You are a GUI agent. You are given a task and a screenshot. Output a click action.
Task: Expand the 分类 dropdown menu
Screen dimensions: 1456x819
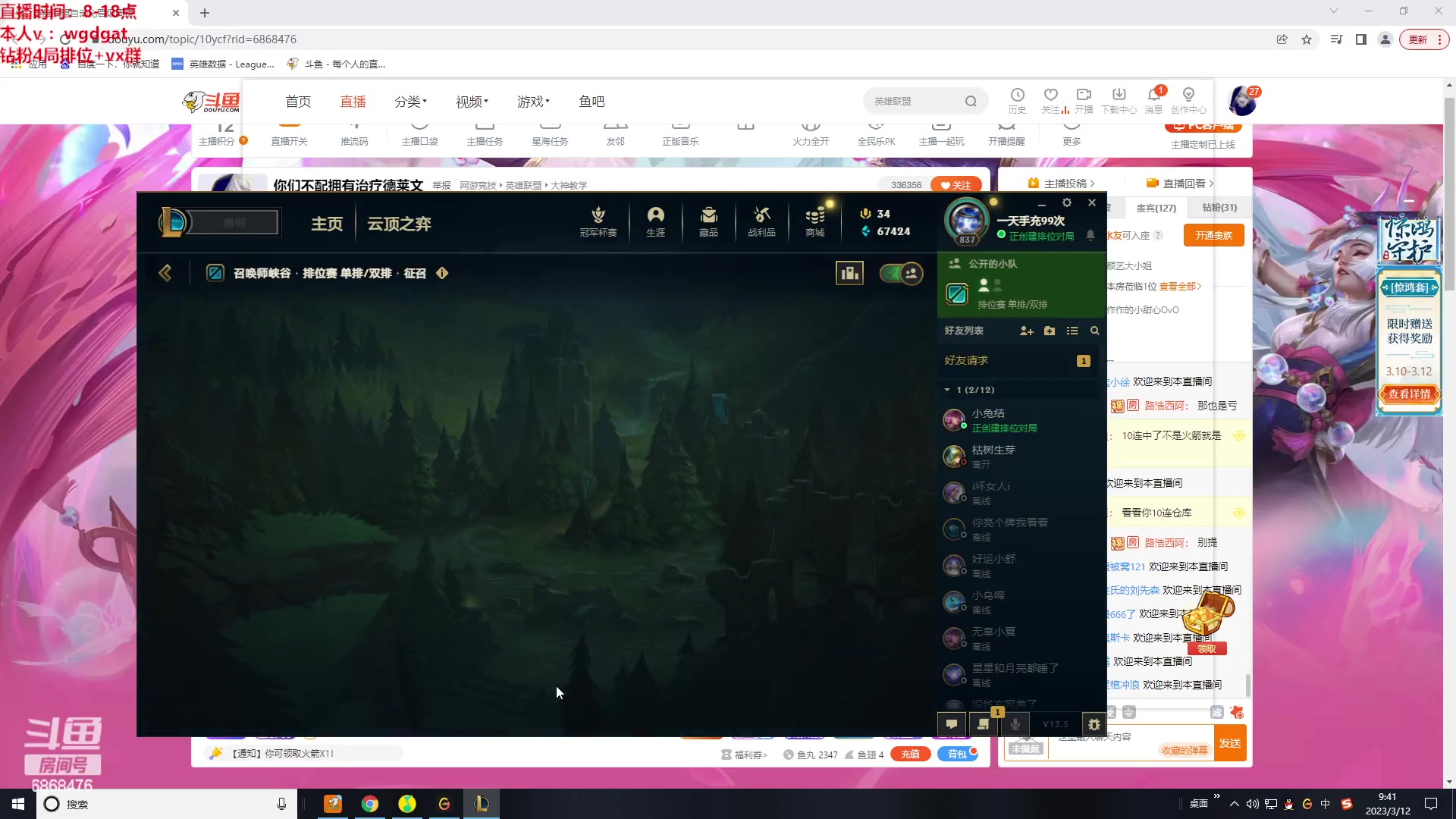pyautogui.click(x=410, y=102)
